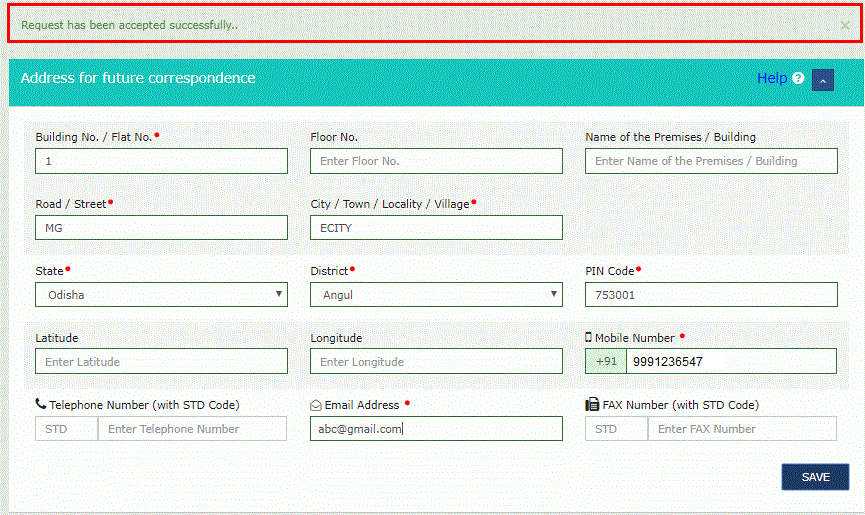Open the Help link

coord(771,78)
